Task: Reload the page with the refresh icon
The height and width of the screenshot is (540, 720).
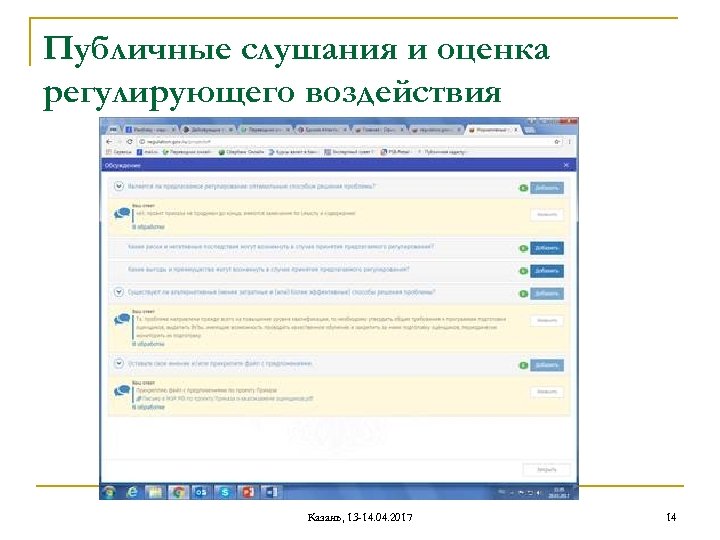Action: [129, 142]
